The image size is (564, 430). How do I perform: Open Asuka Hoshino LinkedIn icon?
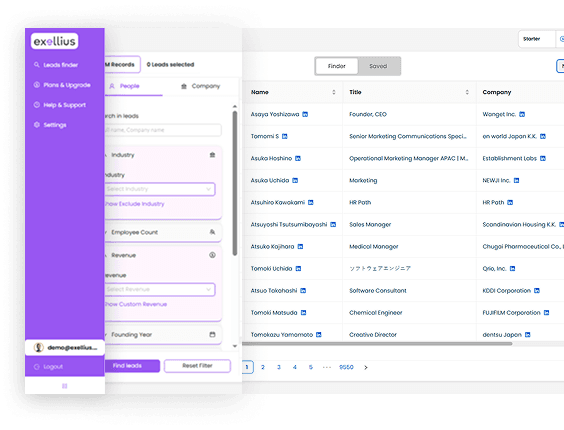pyautogui.click(x=298, y=158)
